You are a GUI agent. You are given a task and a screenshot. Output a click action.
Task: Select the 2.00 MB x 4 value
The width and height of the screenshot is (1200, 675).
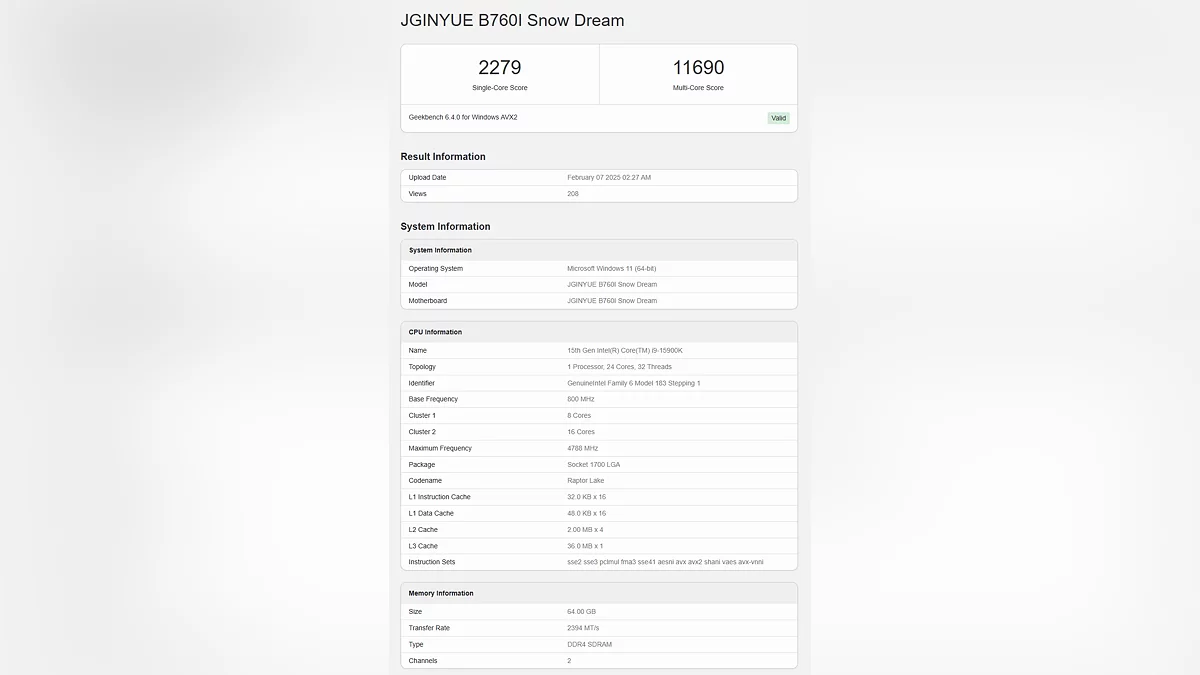585,529
